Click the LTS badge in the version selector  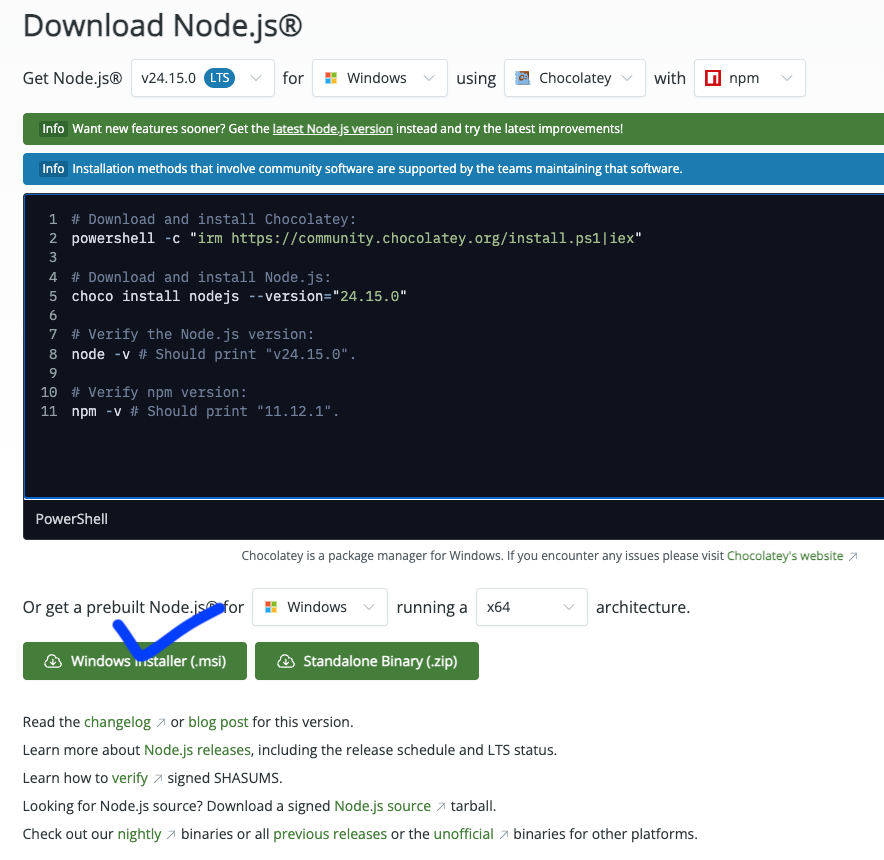click(219, 78)
